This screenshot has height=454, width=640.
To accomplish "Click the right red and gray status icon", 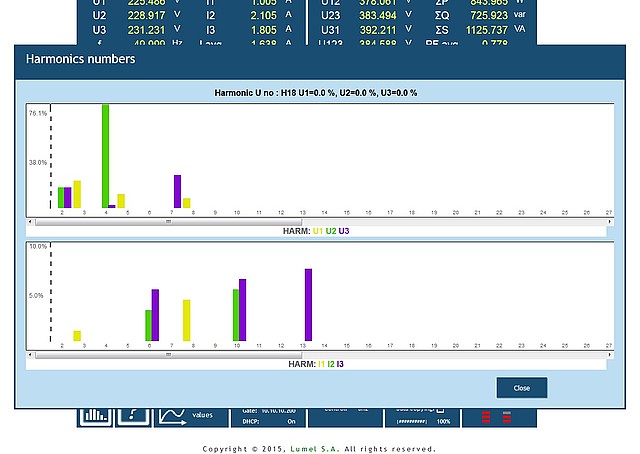I will pos(506,417).
